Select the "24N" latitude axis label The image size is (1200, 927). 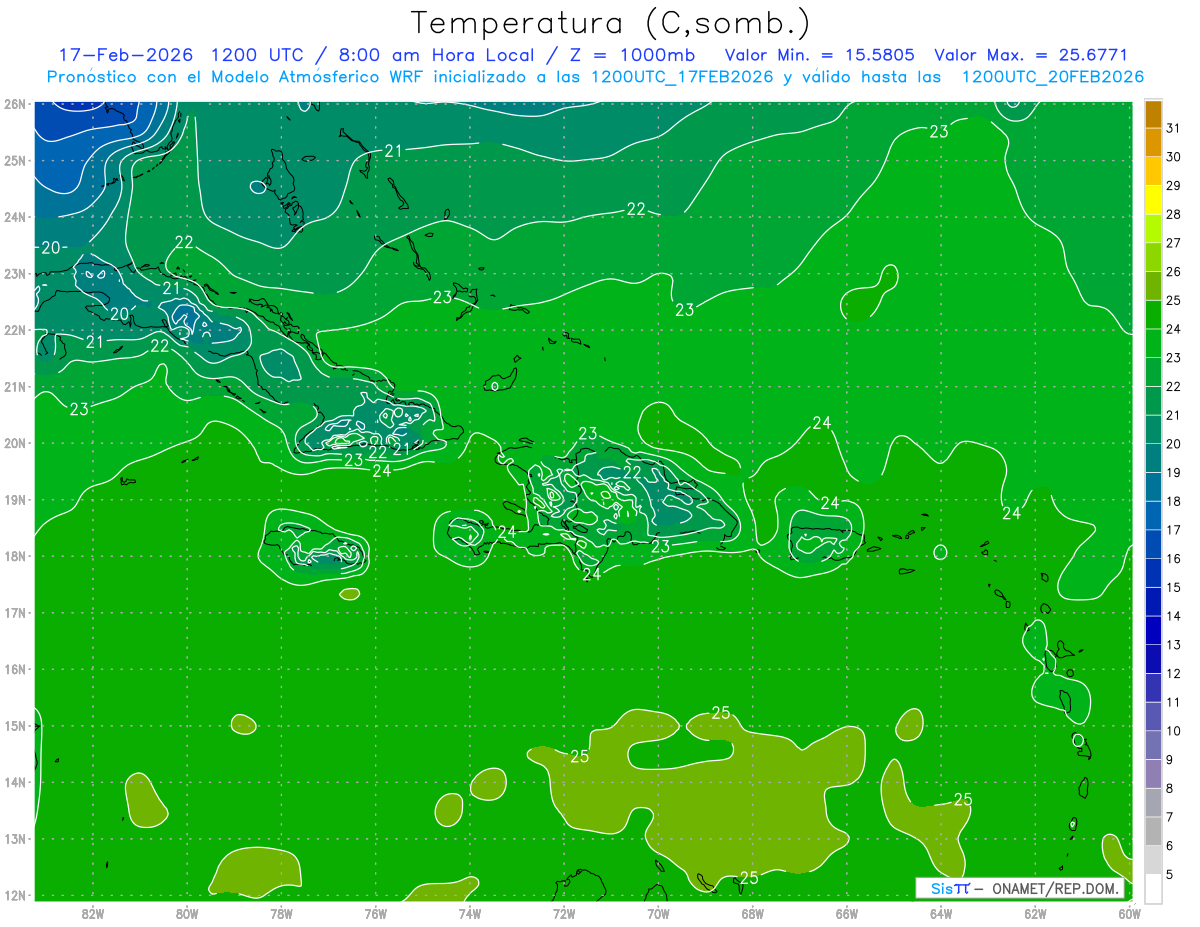pyautogui.click(x=14, y=217)
